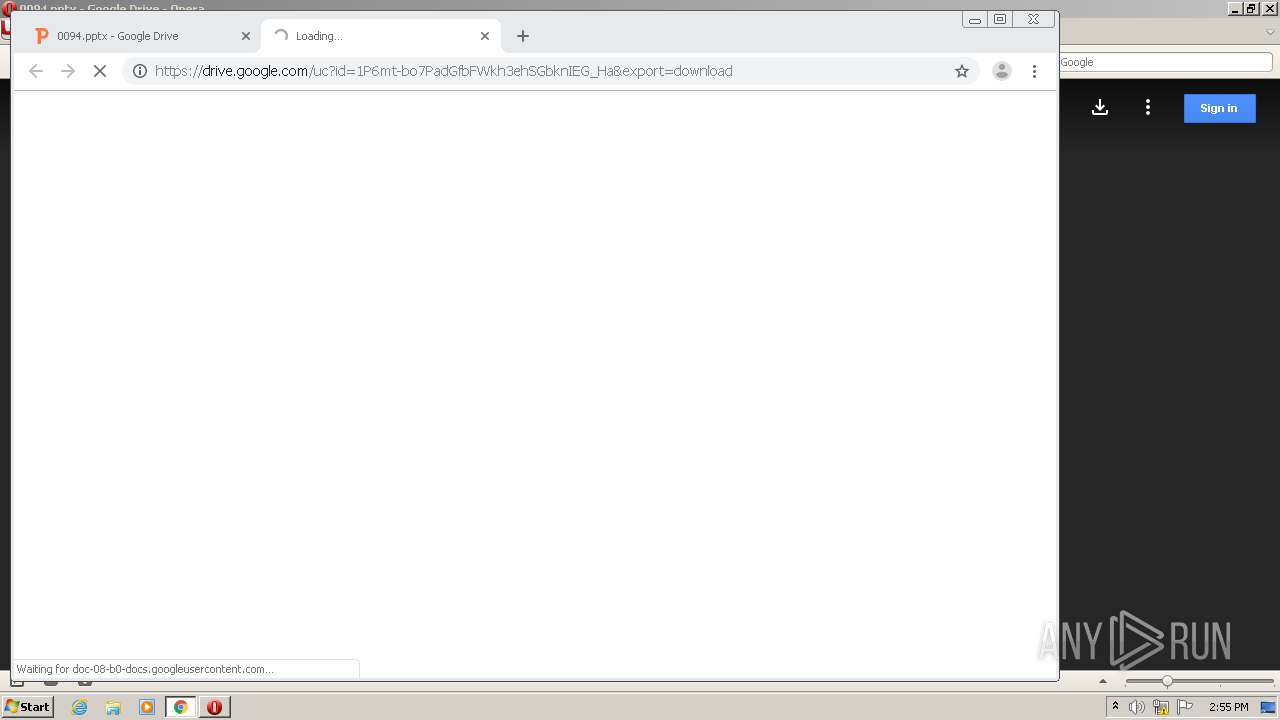Open more actions menu in Drive viewer
The height and width of the screenshot is (720, 1280).
(x=1148, y=108)
